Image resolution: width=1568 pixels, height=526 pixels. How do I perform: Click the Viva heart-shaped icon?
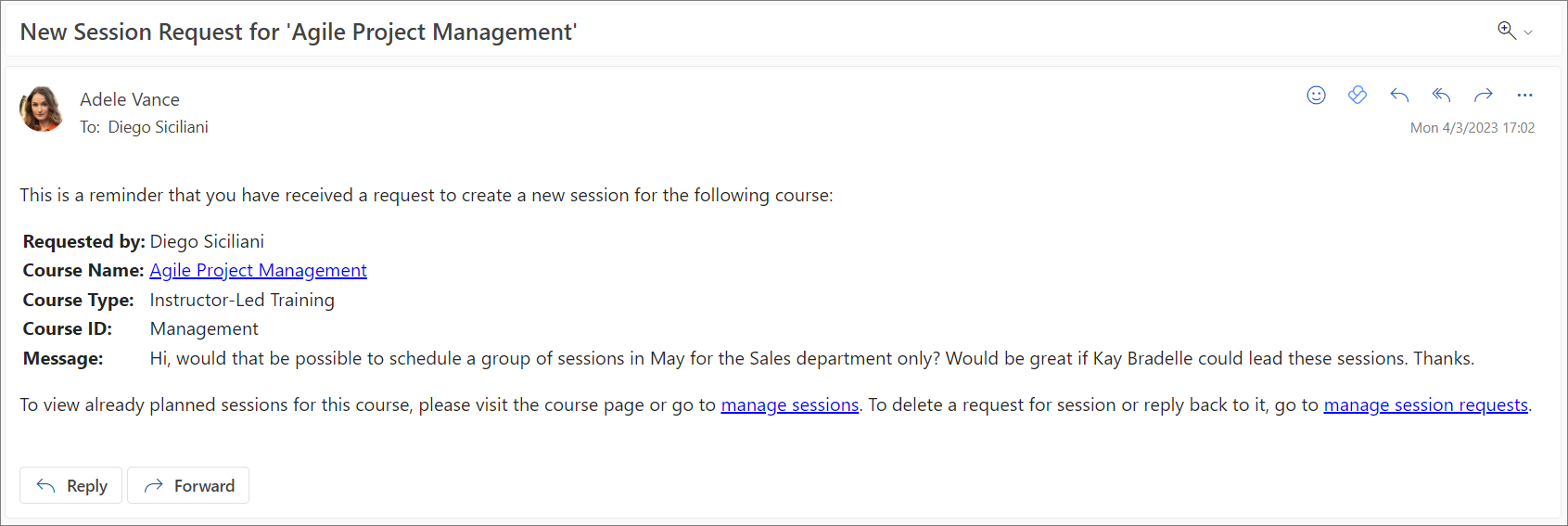tap(1358, 95)
